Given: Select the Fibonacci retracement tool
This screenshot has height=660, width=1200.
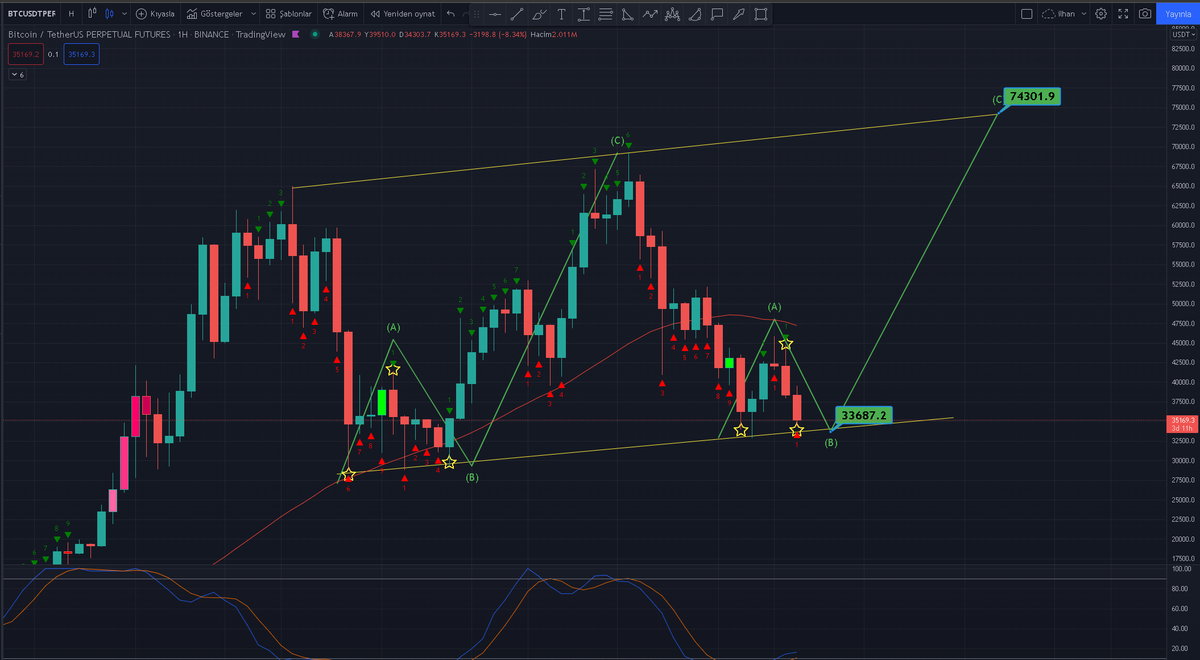Looking at the screenshot, I should tap(606, 14).
